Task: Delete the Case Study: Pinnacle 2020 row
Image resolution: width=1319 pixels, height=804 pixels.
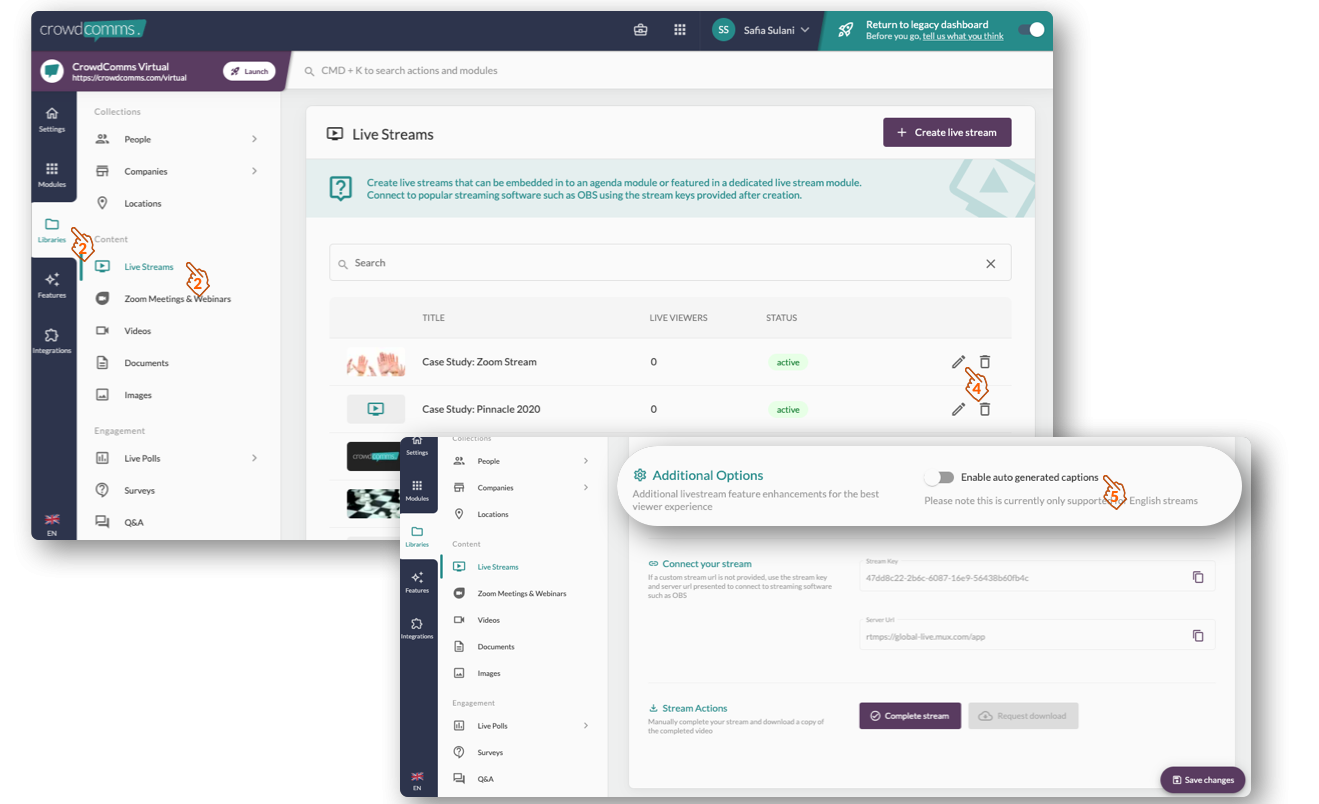Action: click(985, 409)
